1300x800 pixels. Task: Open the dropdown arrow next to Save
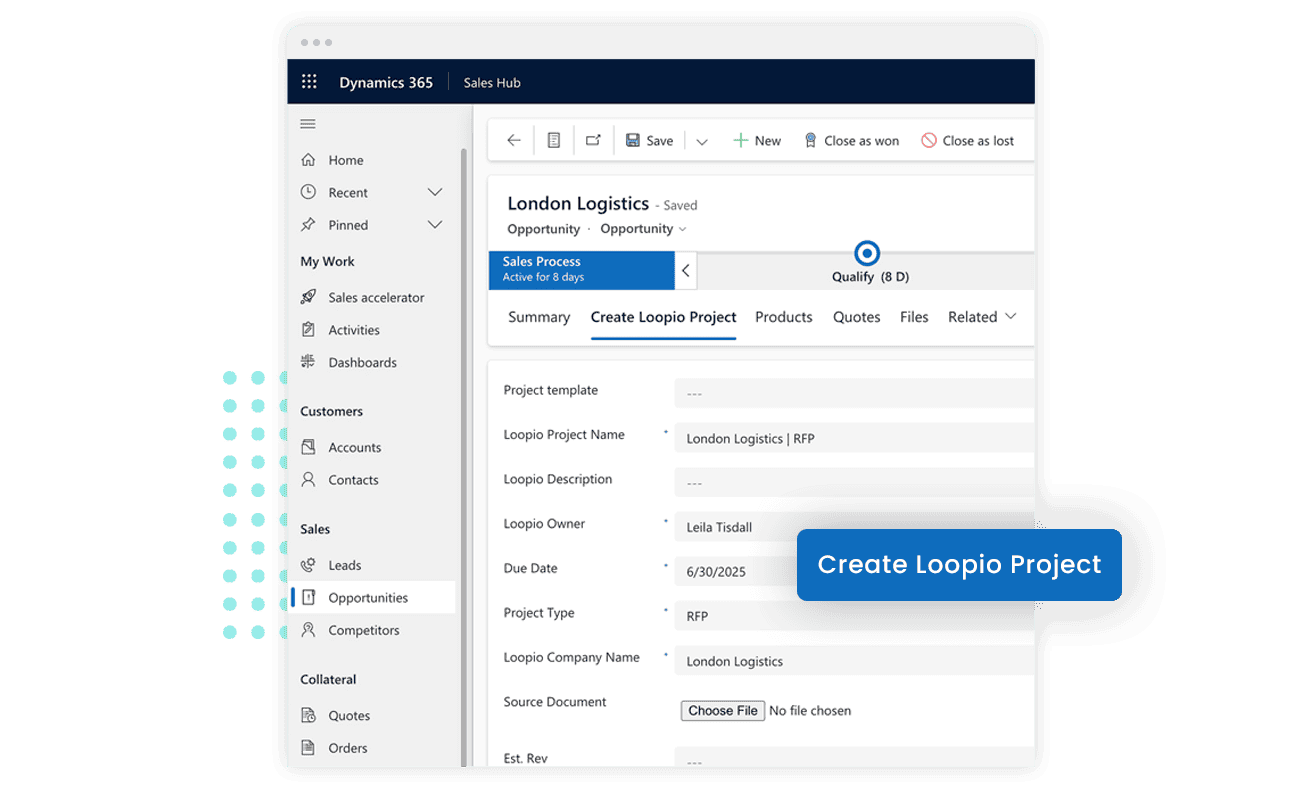pyautogui.click(x=702, y=142)
